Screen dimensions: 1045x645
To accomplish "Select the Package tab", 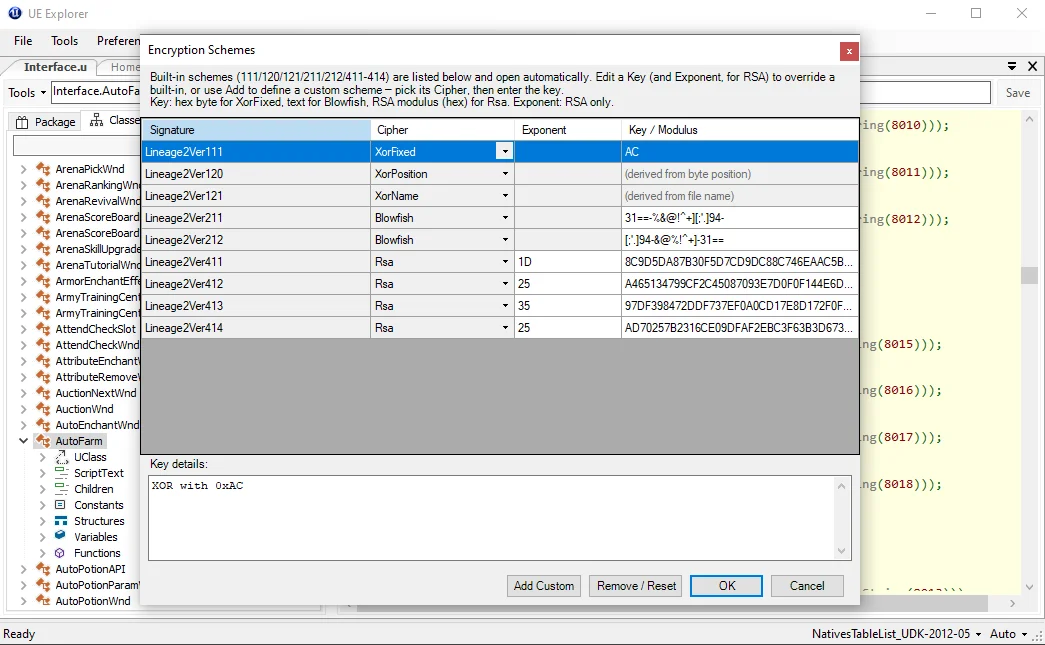I will coord(45,122).
